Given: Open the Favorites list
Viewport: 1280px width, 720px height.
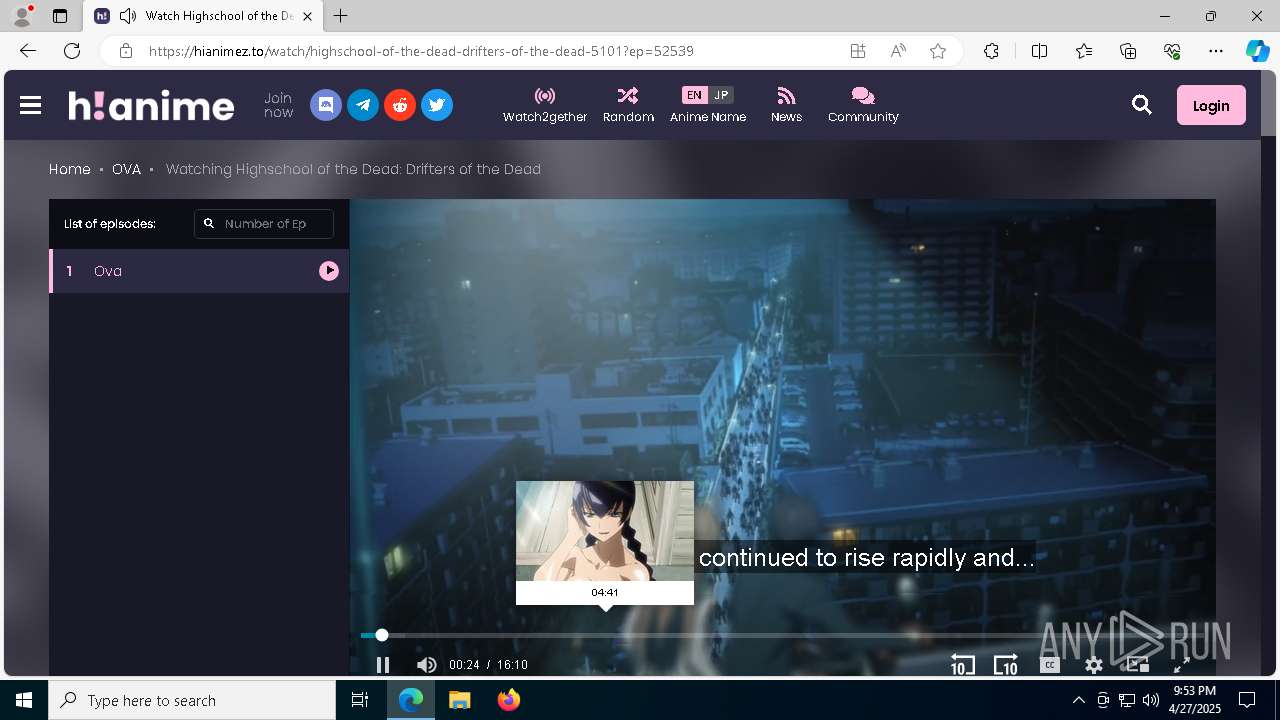Looking at the screenshot, I should tap(1084, 51).
